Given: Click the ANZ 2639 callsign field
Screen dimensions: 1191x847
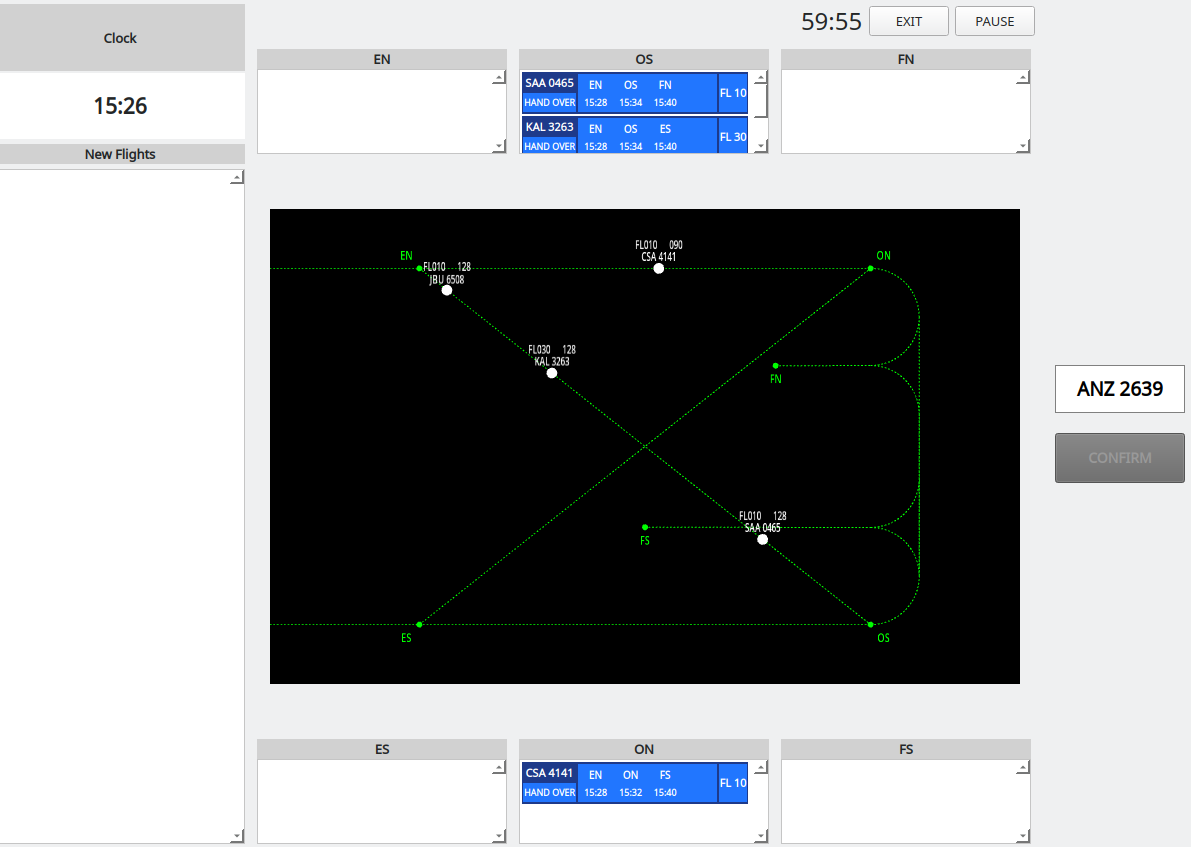Looking at the screenshot, I should 1119,389.
